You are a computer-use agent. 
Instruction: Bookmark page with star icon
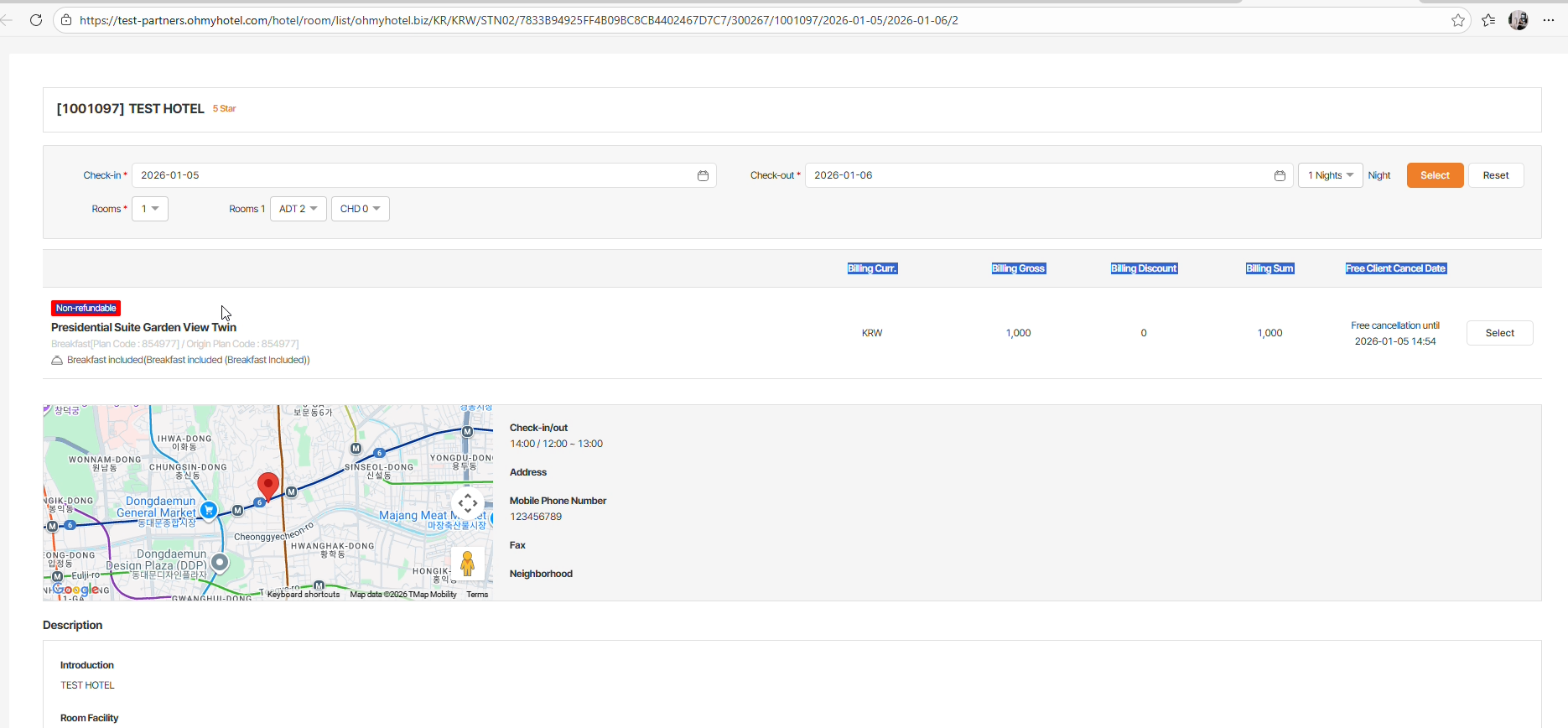click(1458, 20)
